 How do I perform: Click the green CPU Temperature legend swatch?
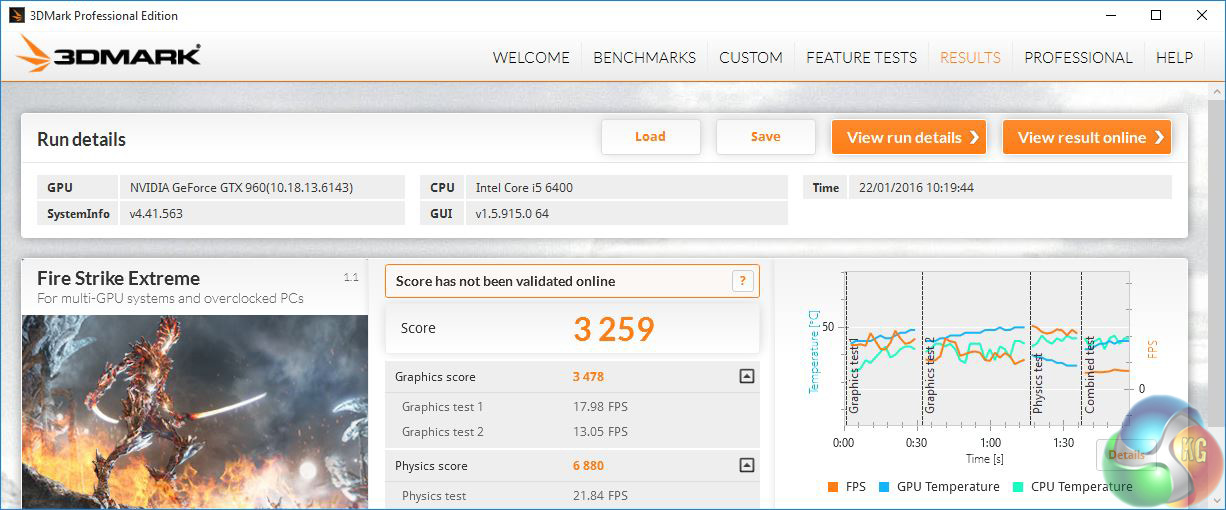tap(1017, 487)
